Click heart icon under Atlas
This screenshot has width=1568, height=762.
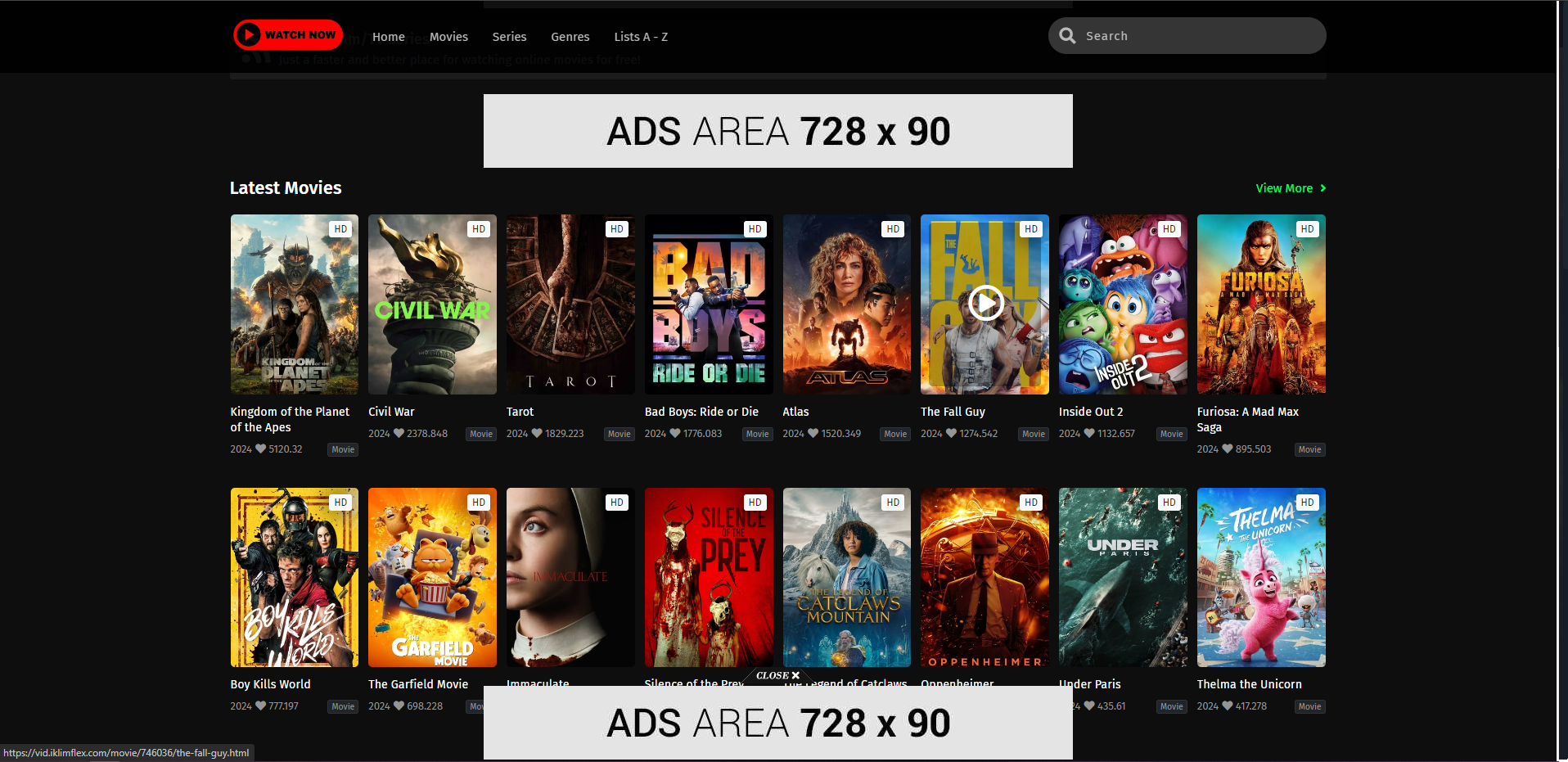pos(813,433)
